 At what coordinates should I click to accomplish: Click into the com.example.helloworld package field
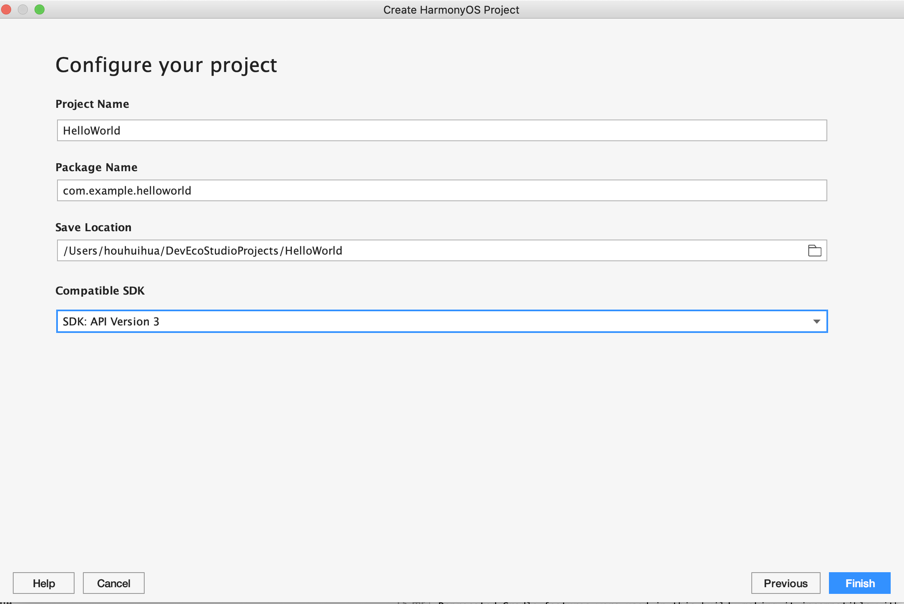pos(442,190)
